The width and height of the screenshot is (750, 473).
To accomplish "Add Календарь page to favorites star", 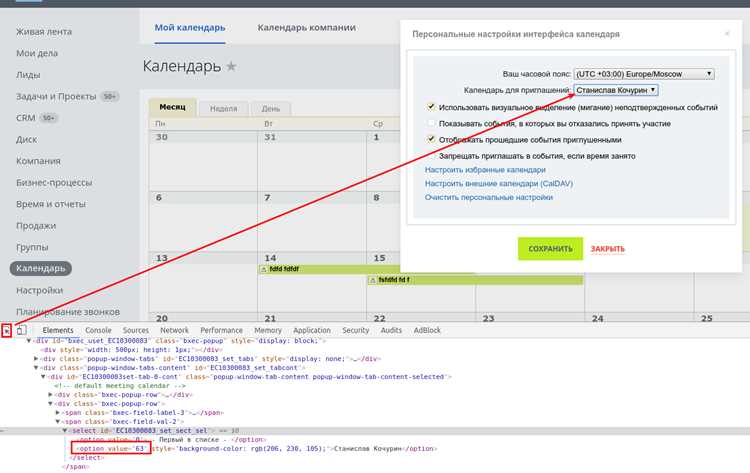I will point(232,66).
